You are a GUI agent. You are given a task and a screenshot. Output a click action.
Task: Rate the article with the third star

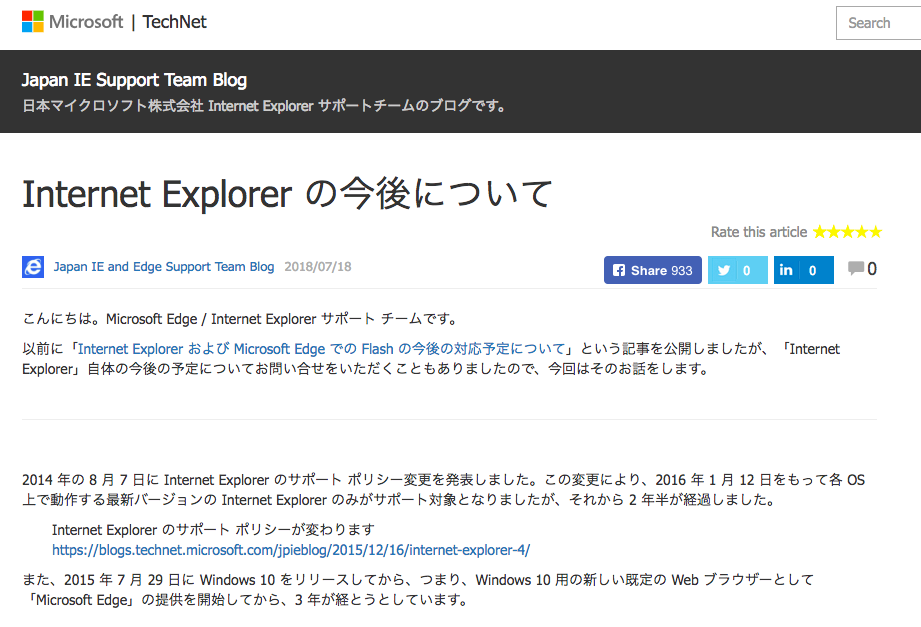point(848,232)
